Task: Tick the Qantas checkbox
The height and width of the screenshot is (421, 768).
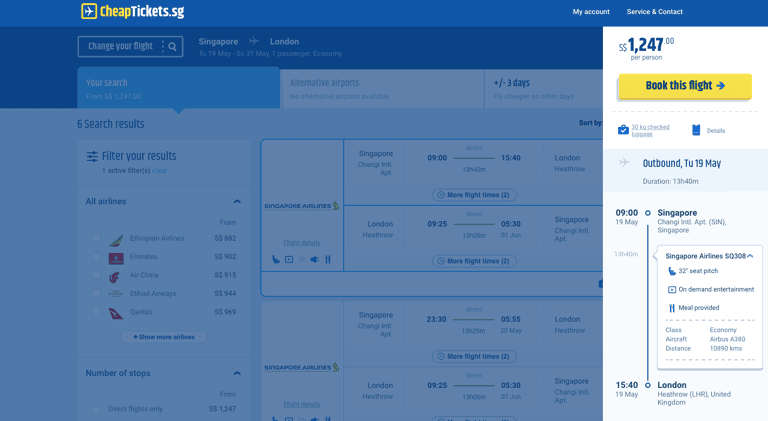Action: 96,312
